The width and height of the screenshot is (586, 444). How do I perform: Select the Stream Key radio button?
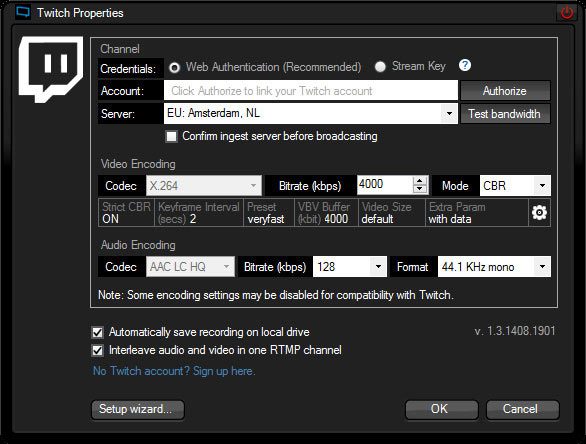click(x=380, y=67)
